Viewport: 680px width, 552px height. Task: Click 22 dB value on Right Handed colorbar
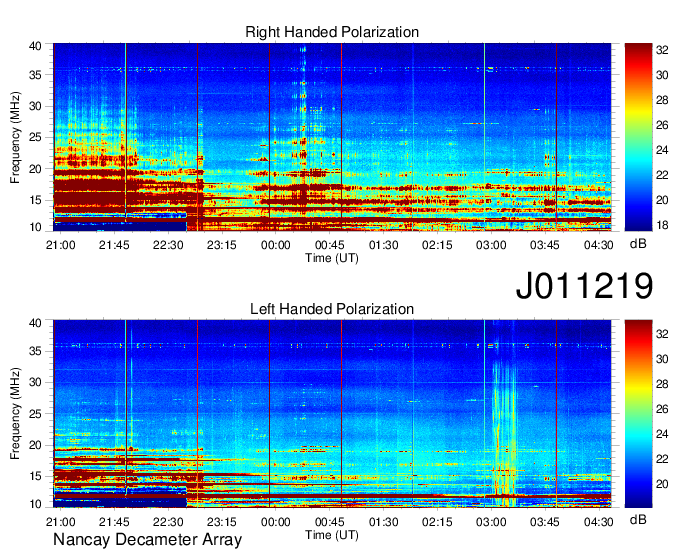[662, 175]
